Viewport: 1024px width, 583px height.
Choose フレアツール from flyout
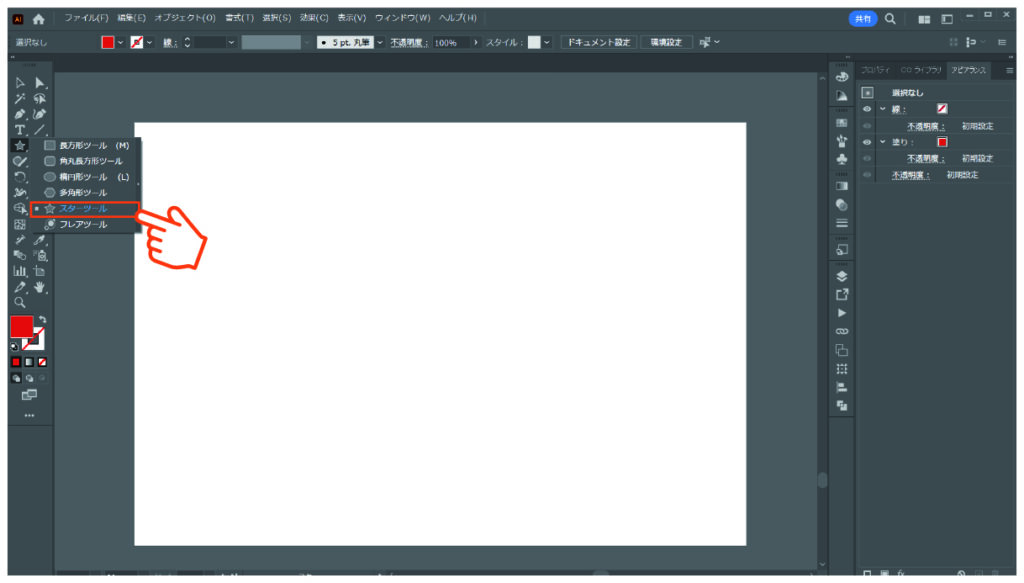(86, 225)
